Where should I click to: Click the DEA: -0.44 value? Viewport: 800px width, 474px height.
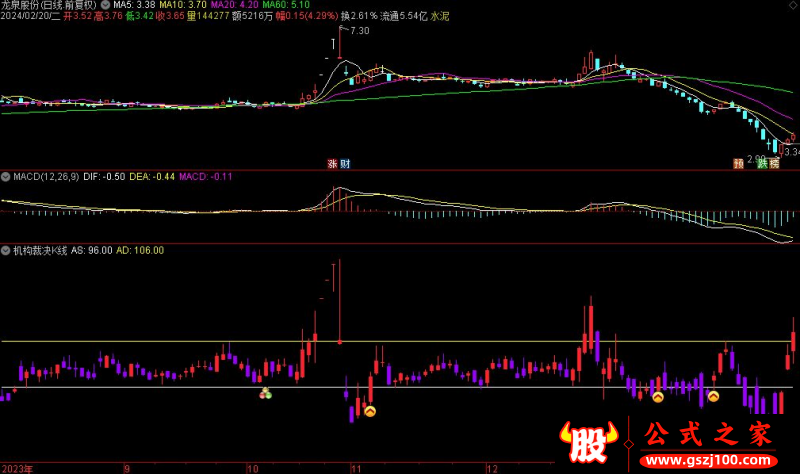coord(152,177)
